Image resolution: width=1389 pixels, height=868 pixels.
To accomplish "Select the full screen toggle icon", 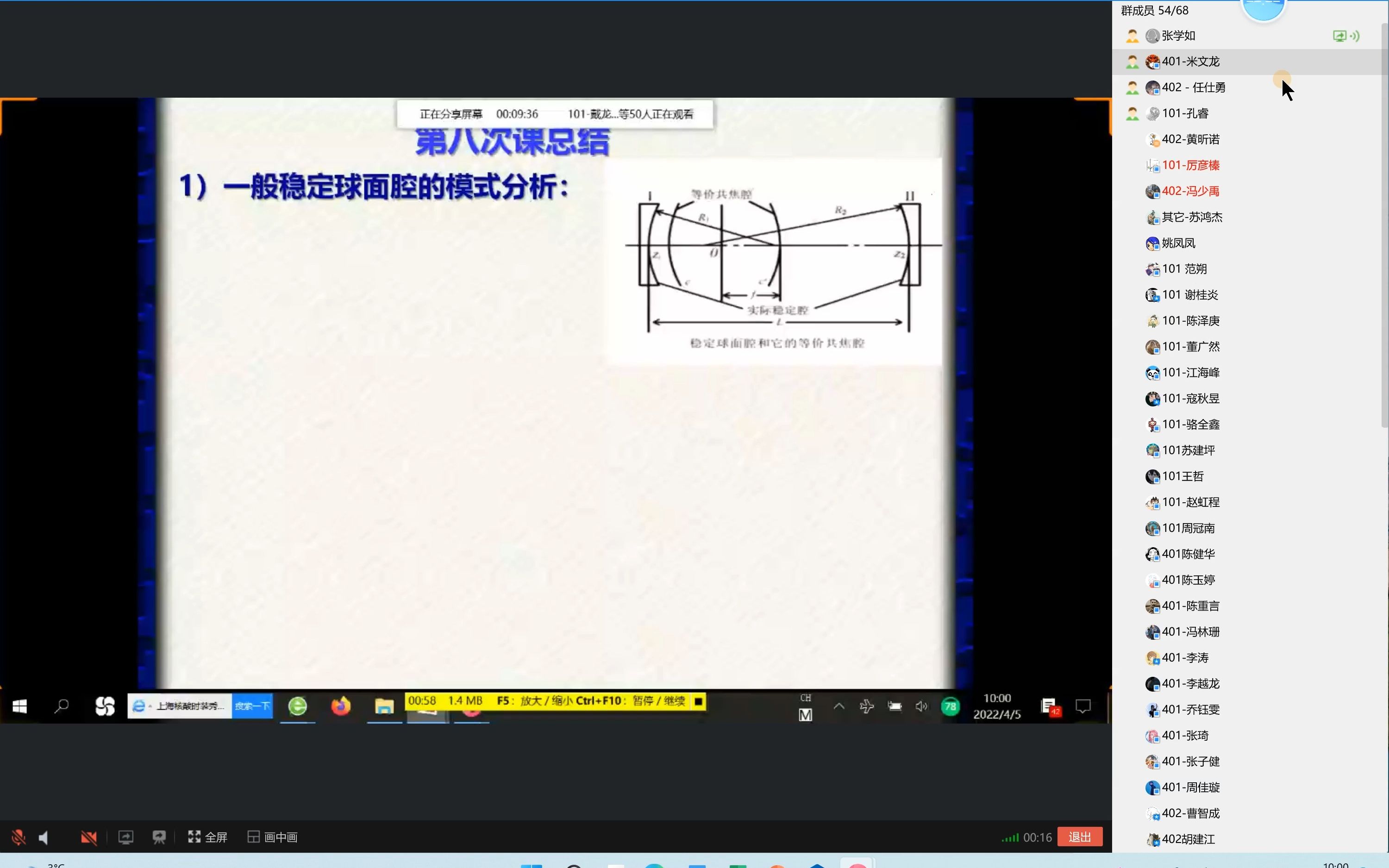I will point(193,836).
